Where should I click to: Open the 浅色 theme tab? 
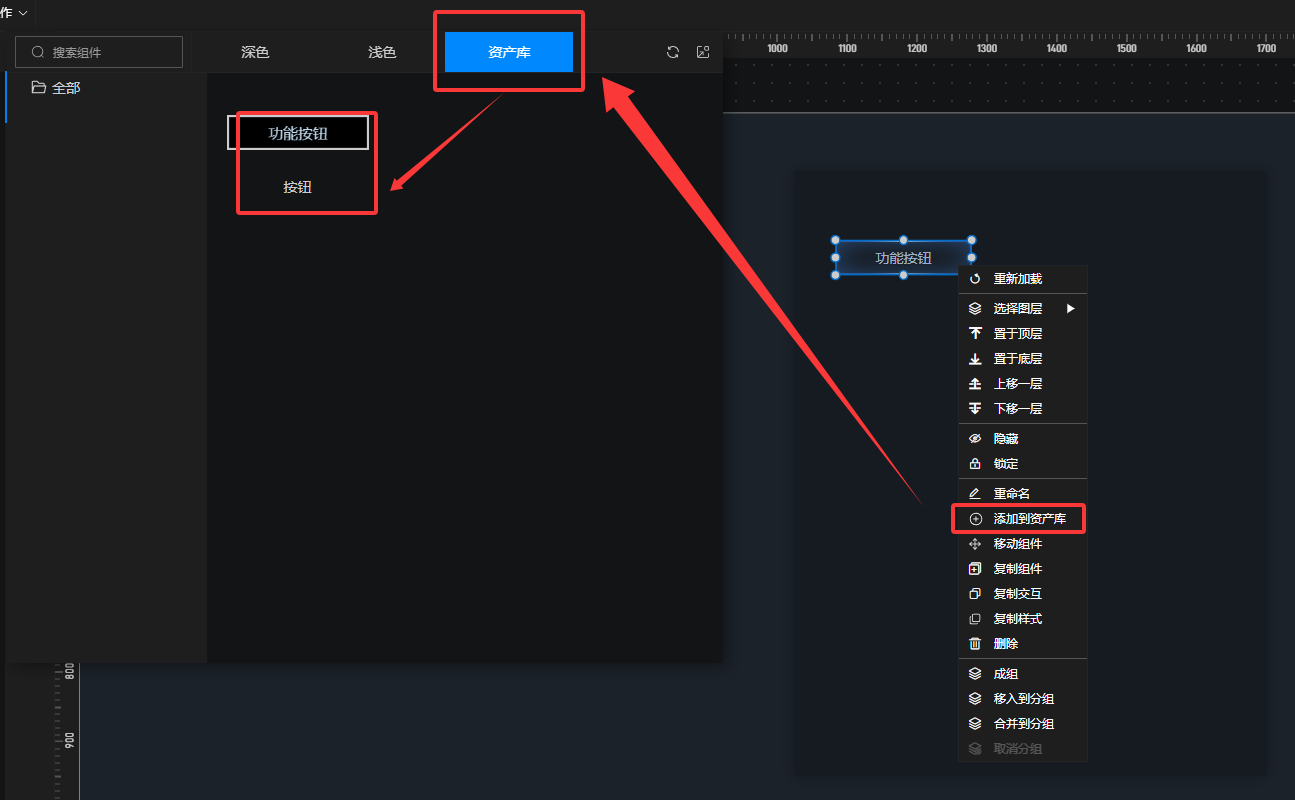point(382,52)
